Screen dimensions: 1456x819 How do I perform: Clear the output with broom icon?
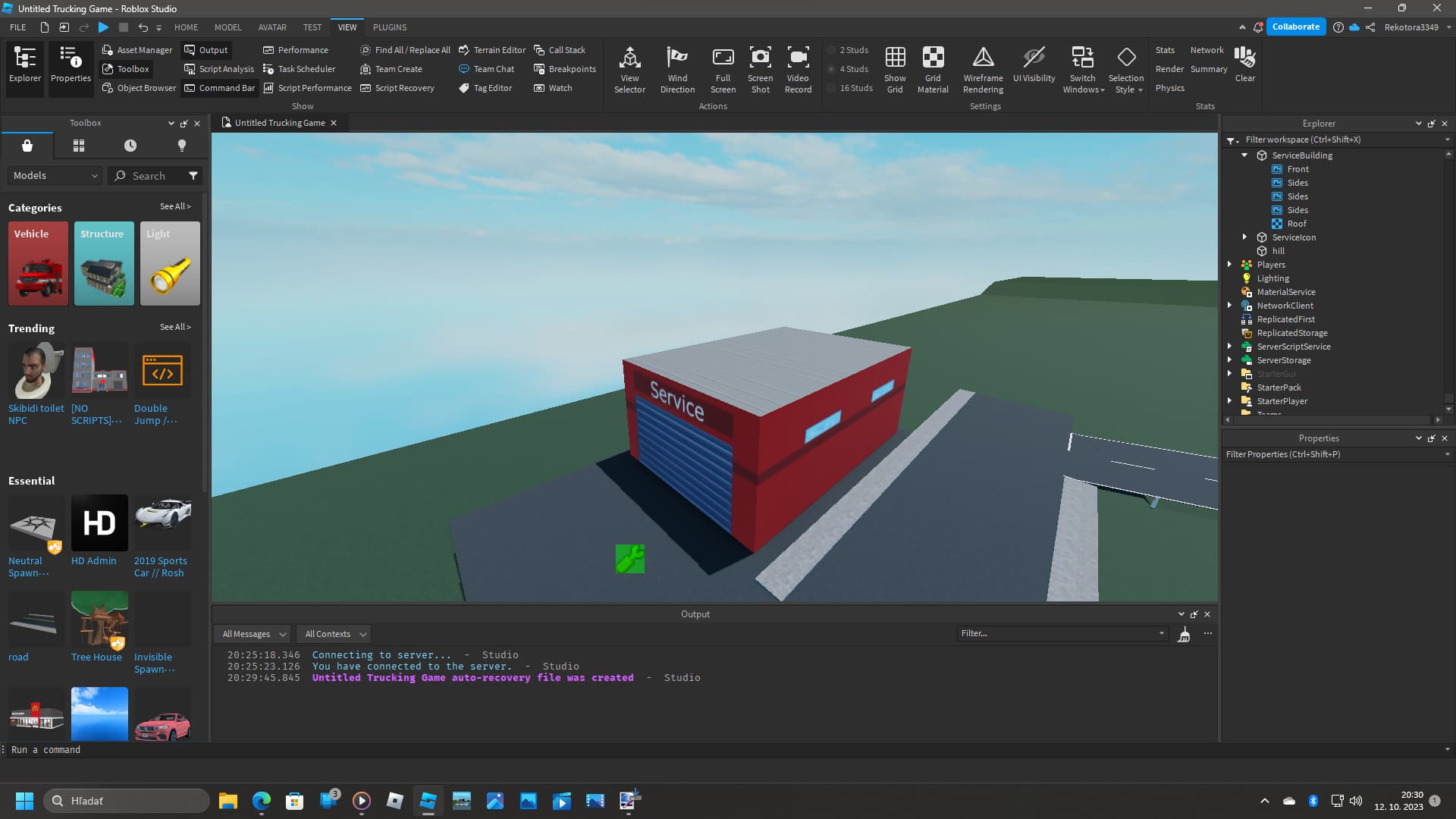pos(1184,634)
